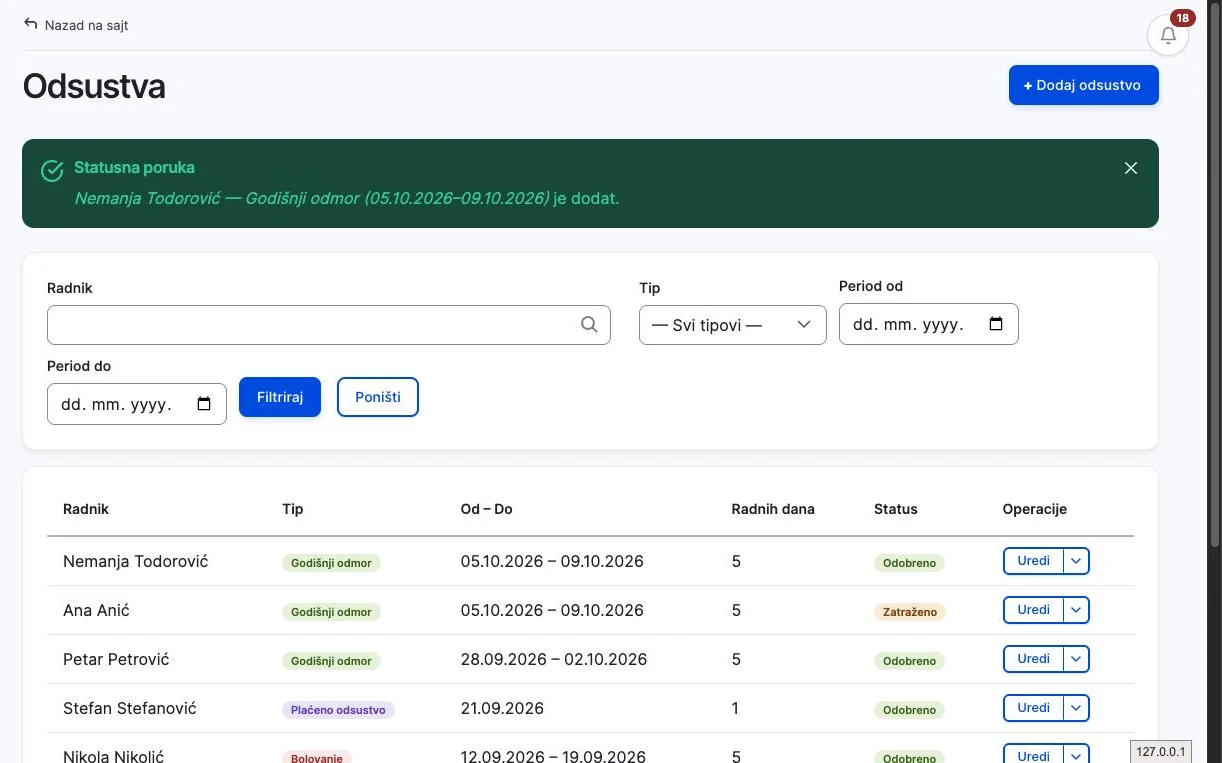1222x763 pixels.
Task: Click the Period do date field
Action: [x=137, y=404]
